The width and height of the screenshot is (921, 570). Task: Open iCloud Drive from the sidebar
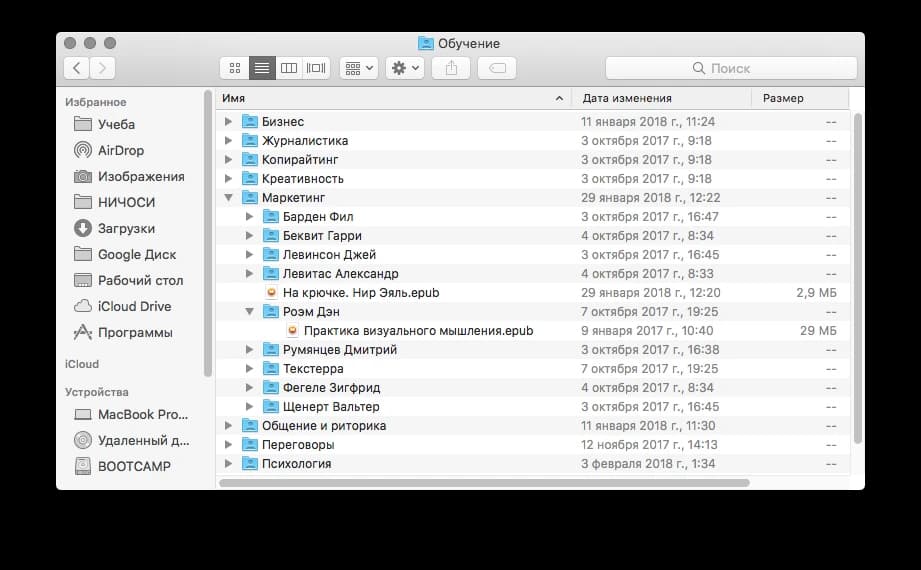[x=134, y=306]
